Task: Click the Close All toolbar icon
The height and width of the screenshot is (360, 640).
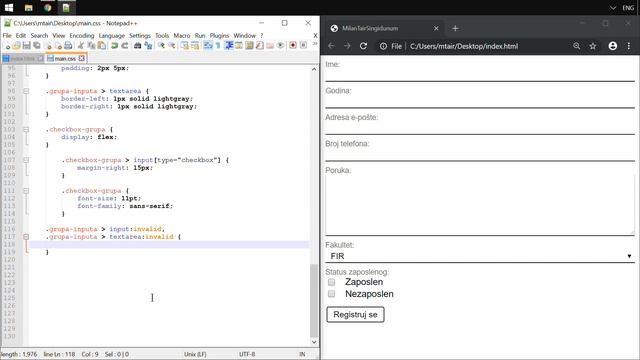Action: pyautogui.click(x=58, y=45)
